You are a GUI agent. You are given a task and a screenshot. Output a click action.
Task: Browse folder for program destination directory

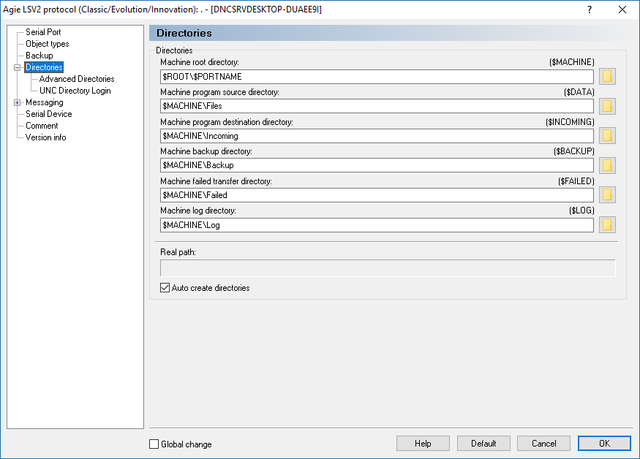pyautogui.click(x=607, y=135)
